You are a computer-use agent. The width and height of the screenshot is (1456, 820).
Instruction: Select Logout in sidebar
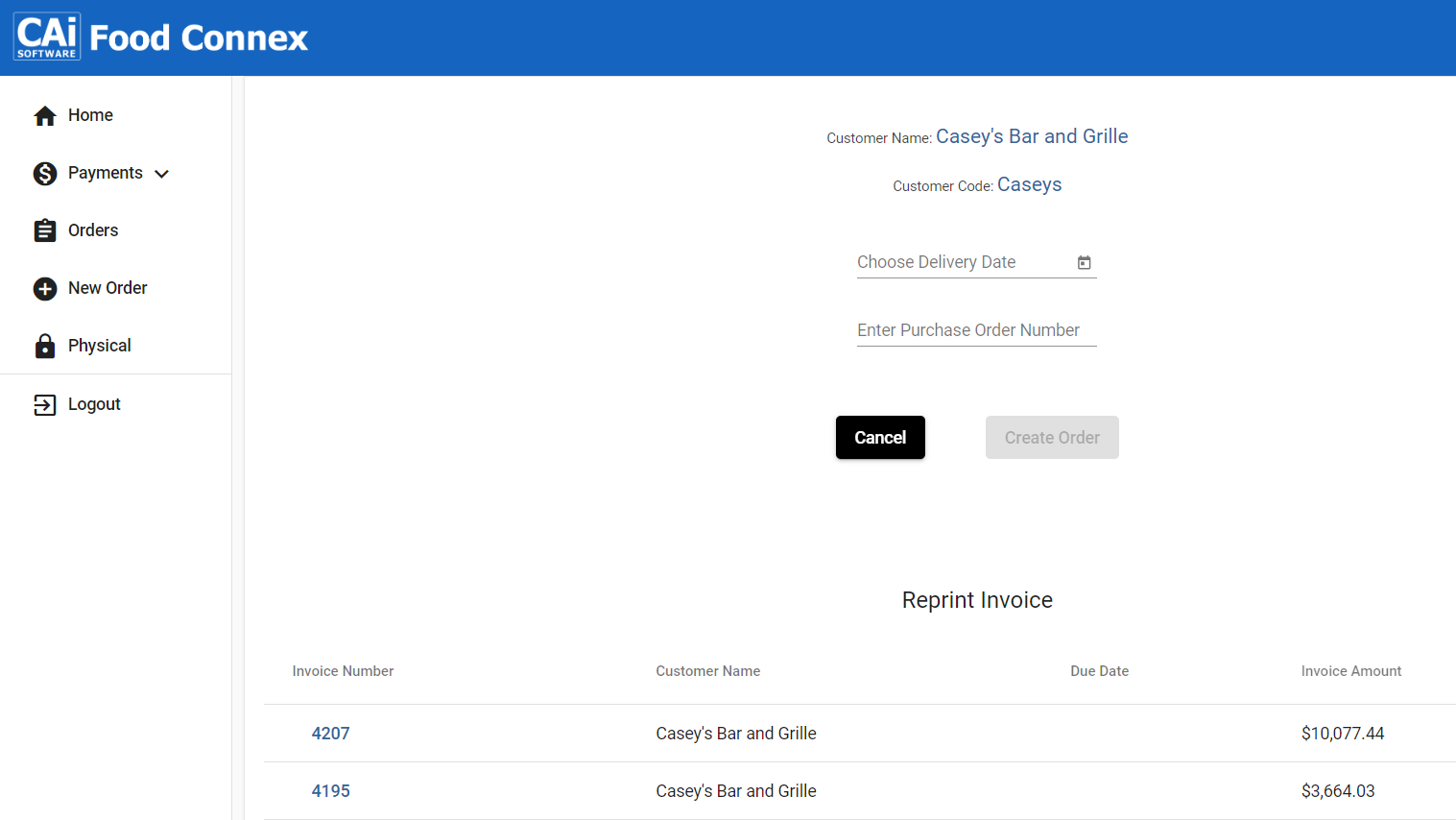pyautogui.click(x=94, y=404)
